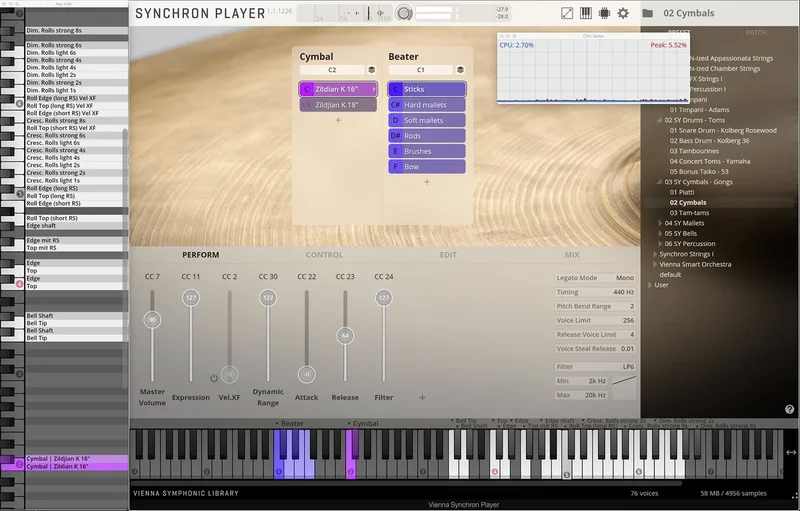Load the 01 Piatti preset
Viewport: 800px width, 511px height.
(x=682, y=192)
